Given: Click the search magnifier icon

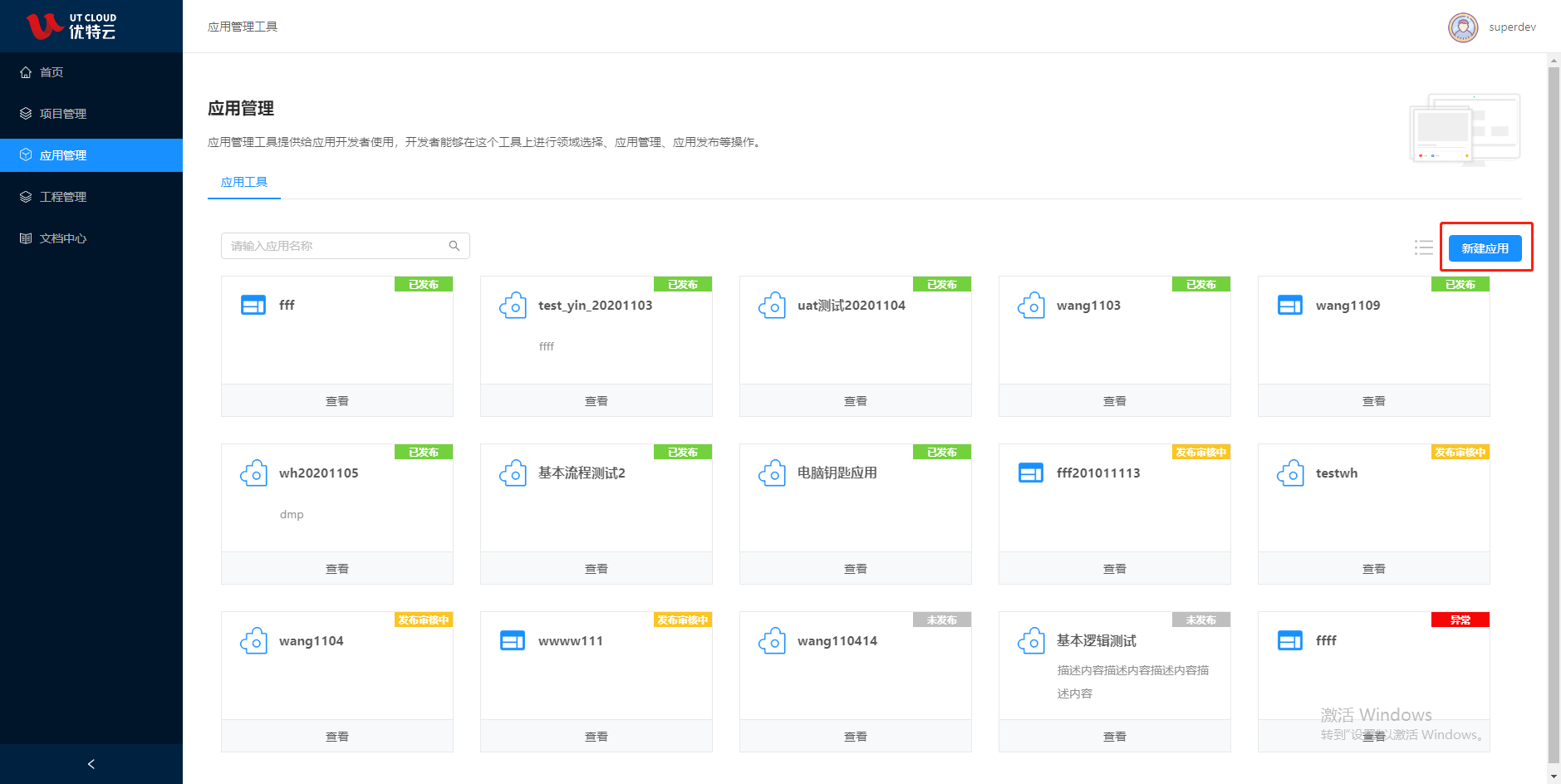Looking at the screenshot, I should (454, 246).
